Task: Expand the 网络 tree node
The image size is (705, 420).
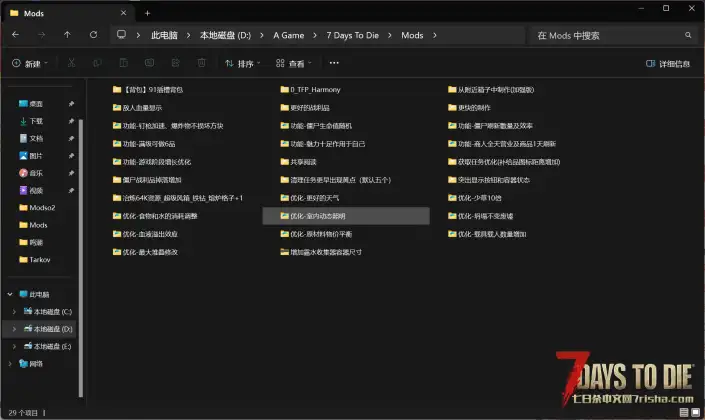Action: tap(10, 363)
